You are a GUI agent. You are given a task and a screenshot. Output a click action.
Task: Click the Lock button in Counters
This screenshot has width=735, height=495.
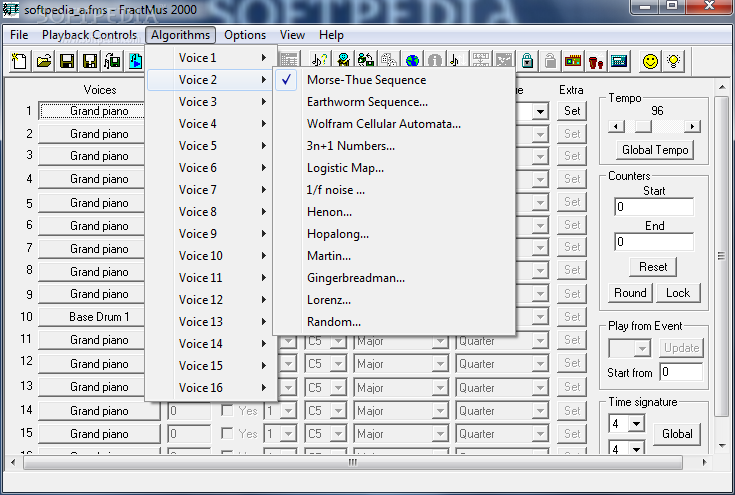[x=678, y=293]
